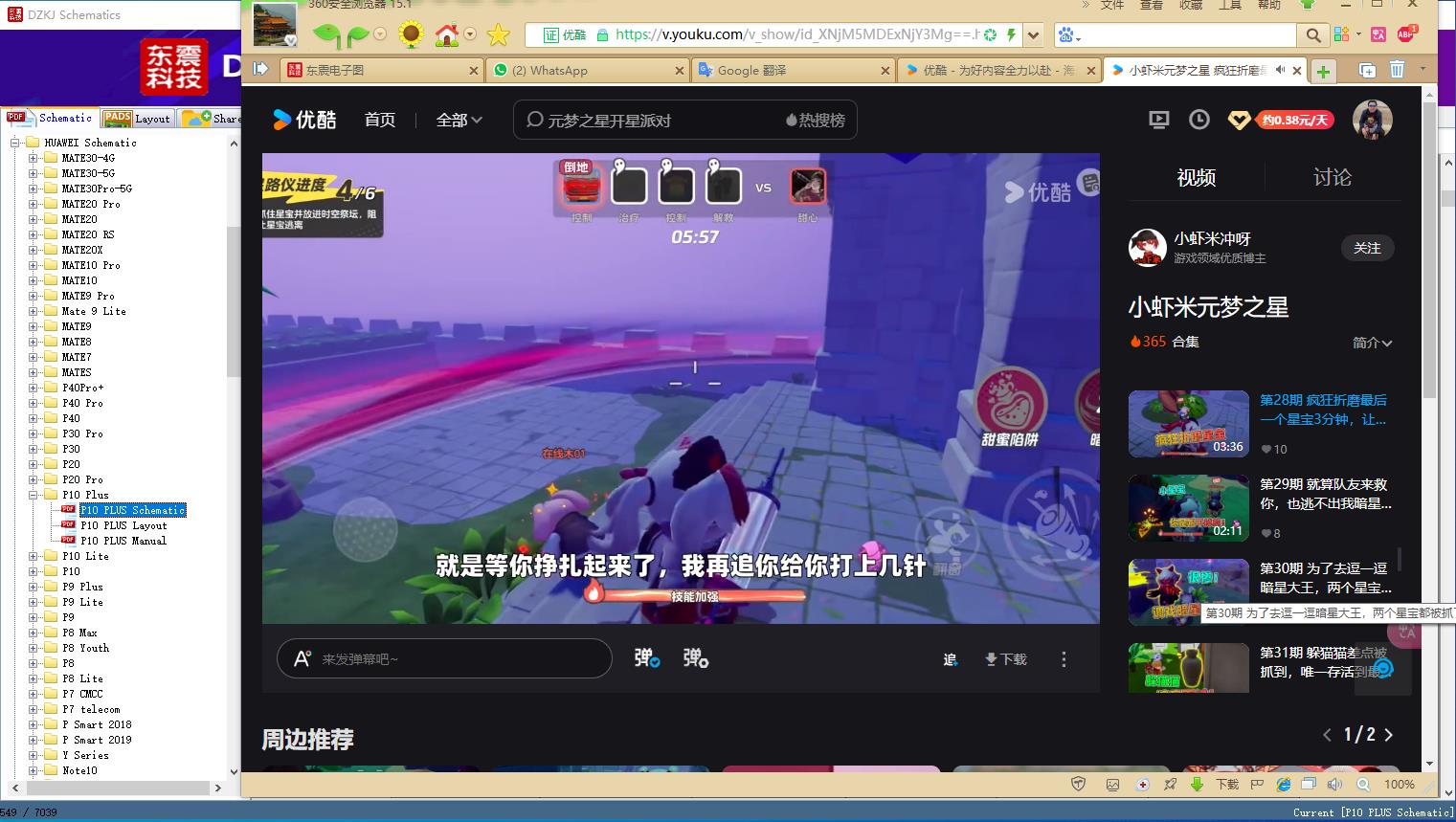Collapse the P10 Plus tree folder
This screenshot has height=822, width=1456.
click(34, 495)
